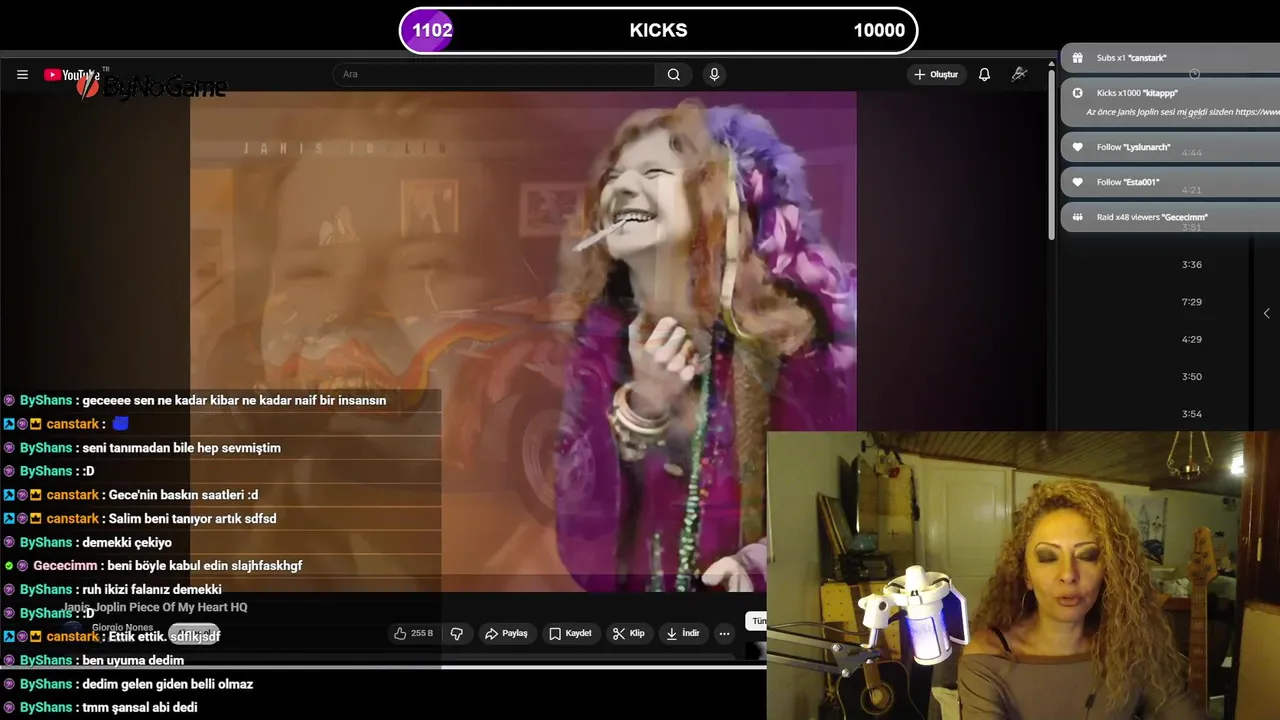Click message 'ben uyuma dedim'
This screenshot has width=1280, height=720.
click(x=133, y=660)
